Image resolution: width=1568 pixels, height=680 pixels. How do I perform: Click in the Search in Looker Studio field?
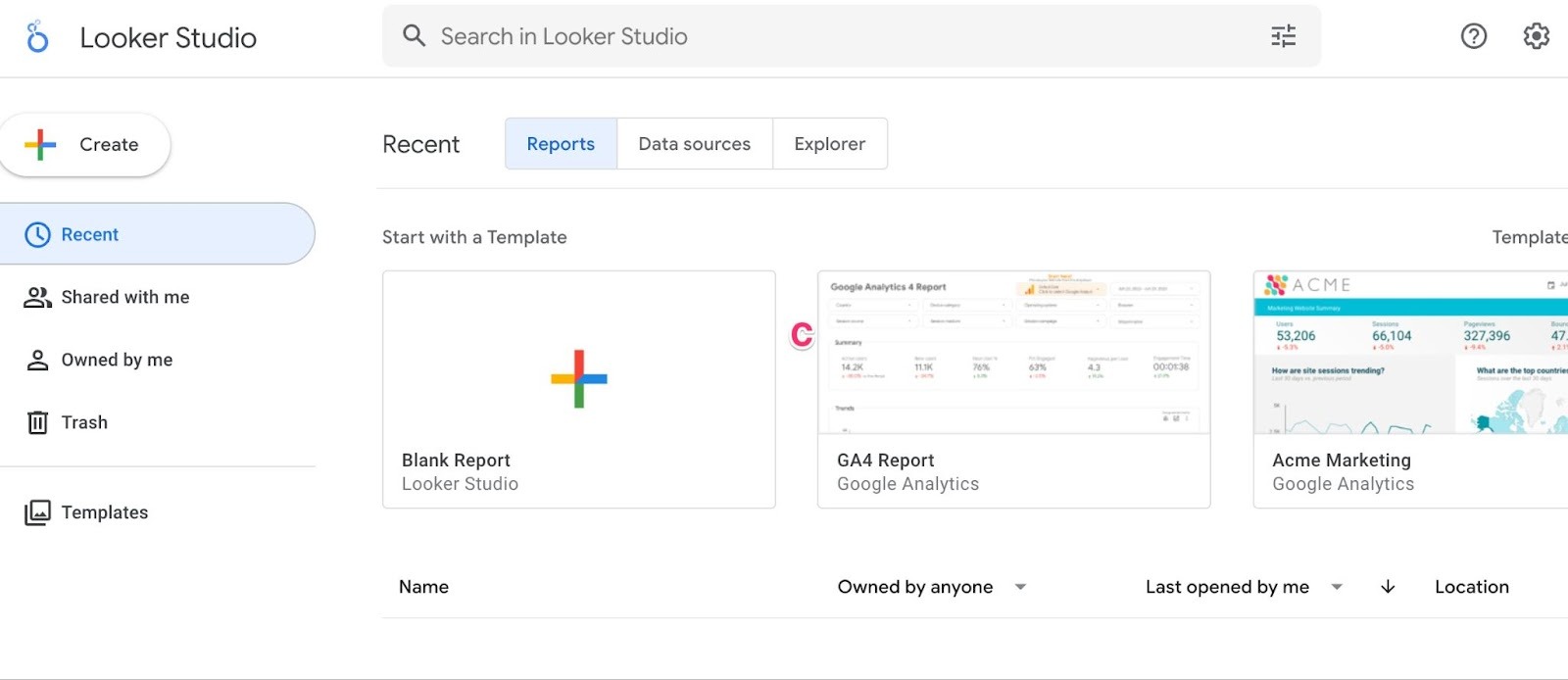click(x=852, y=36)
